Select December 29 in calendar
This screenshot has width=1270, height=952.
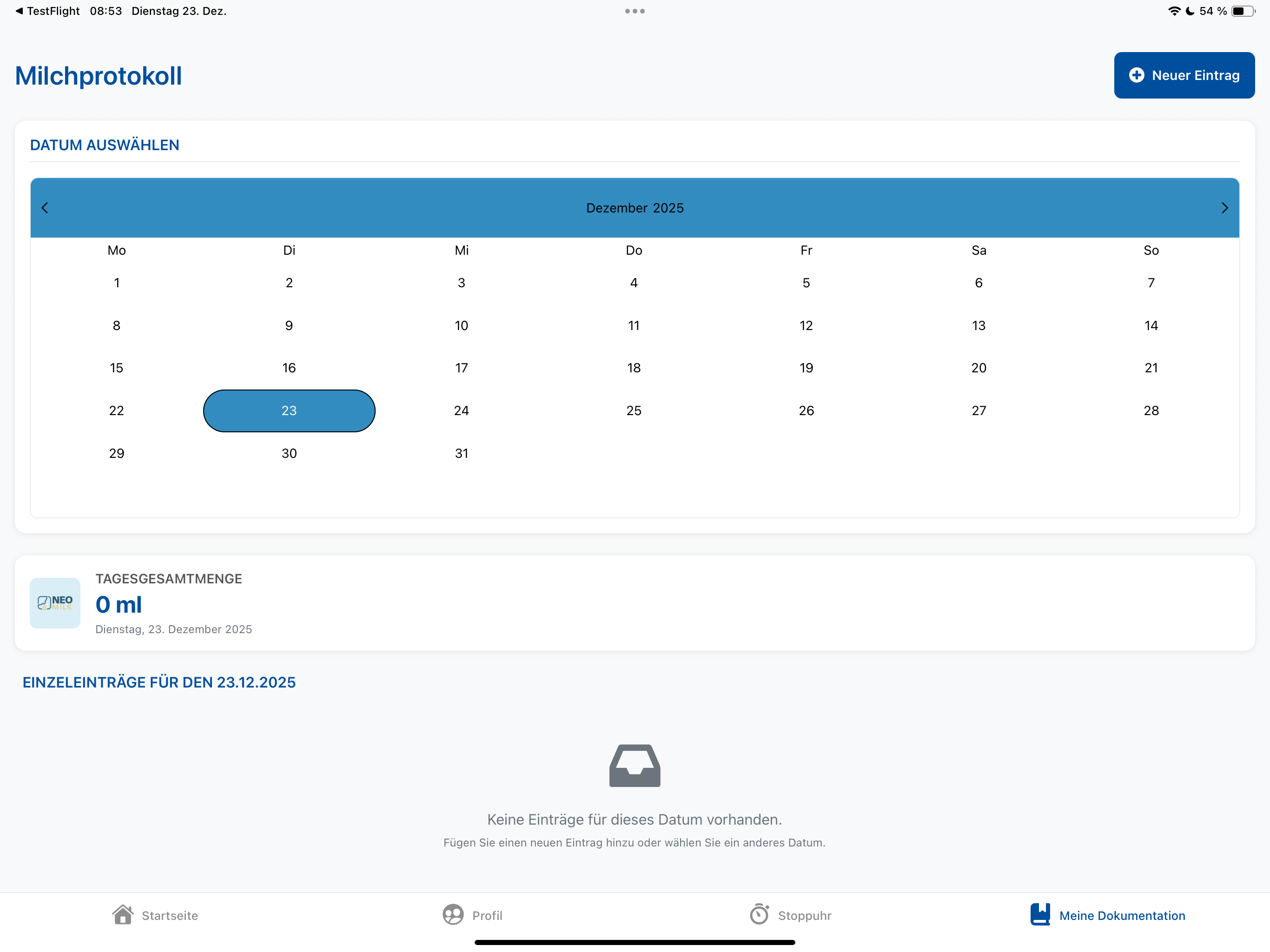[x=117, y=454]
